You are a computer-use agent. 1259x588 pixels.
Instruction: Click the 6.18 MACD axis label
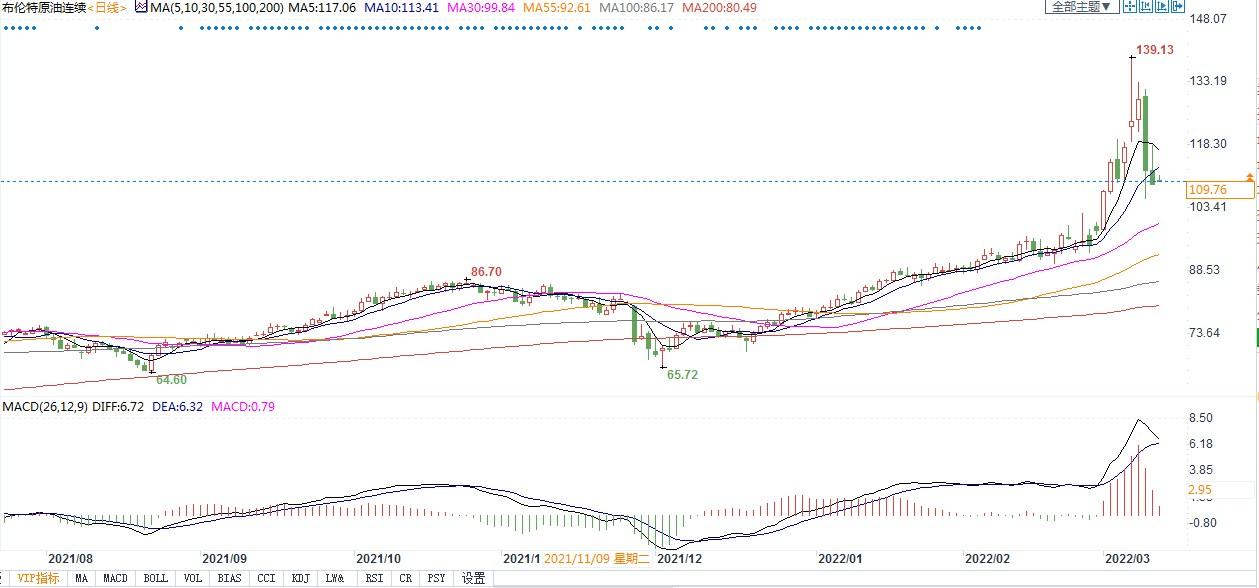[x=1200, y=444]
